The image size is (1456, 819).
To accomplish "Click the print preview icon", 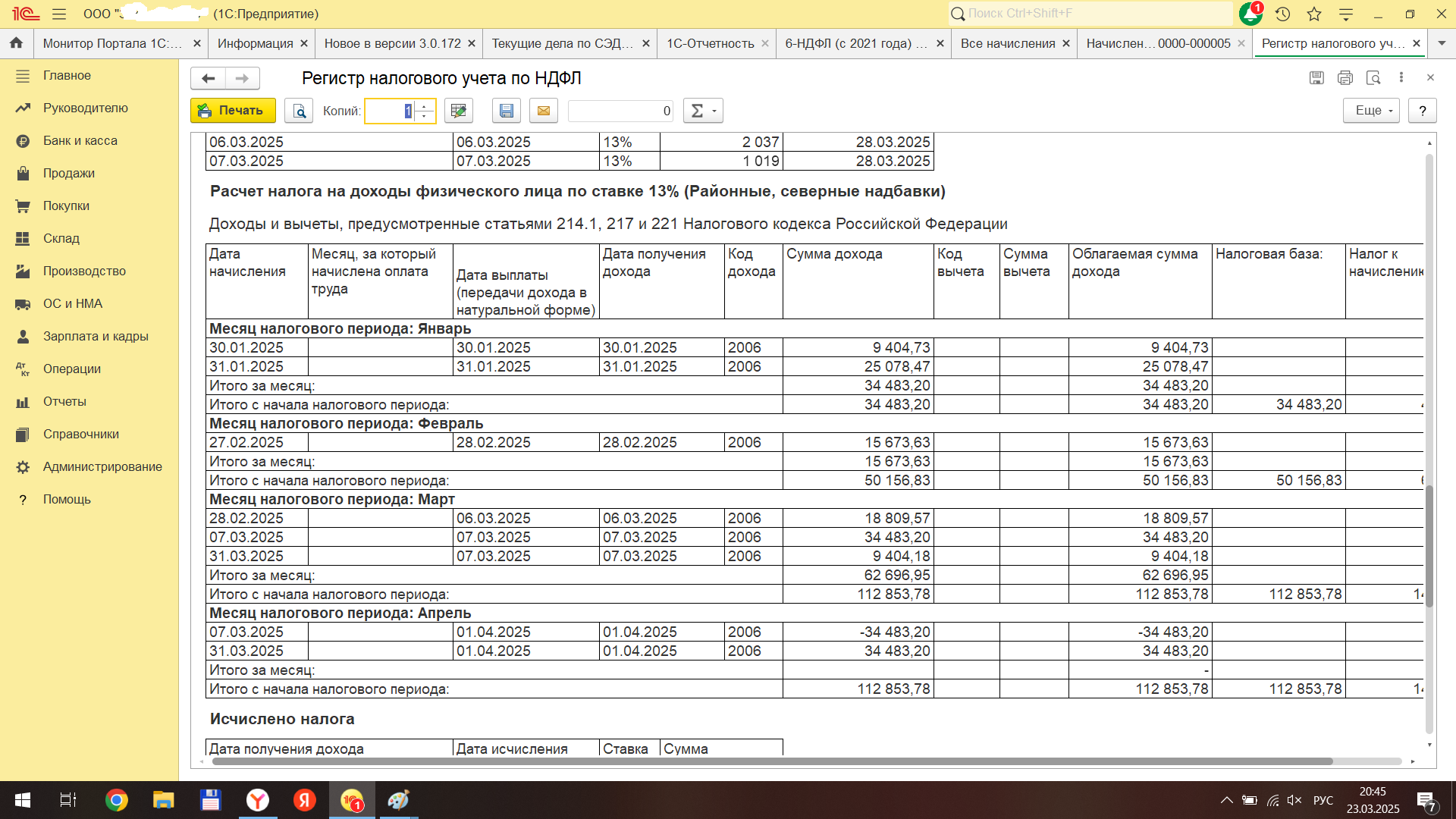I will click(x=299, y=111).
